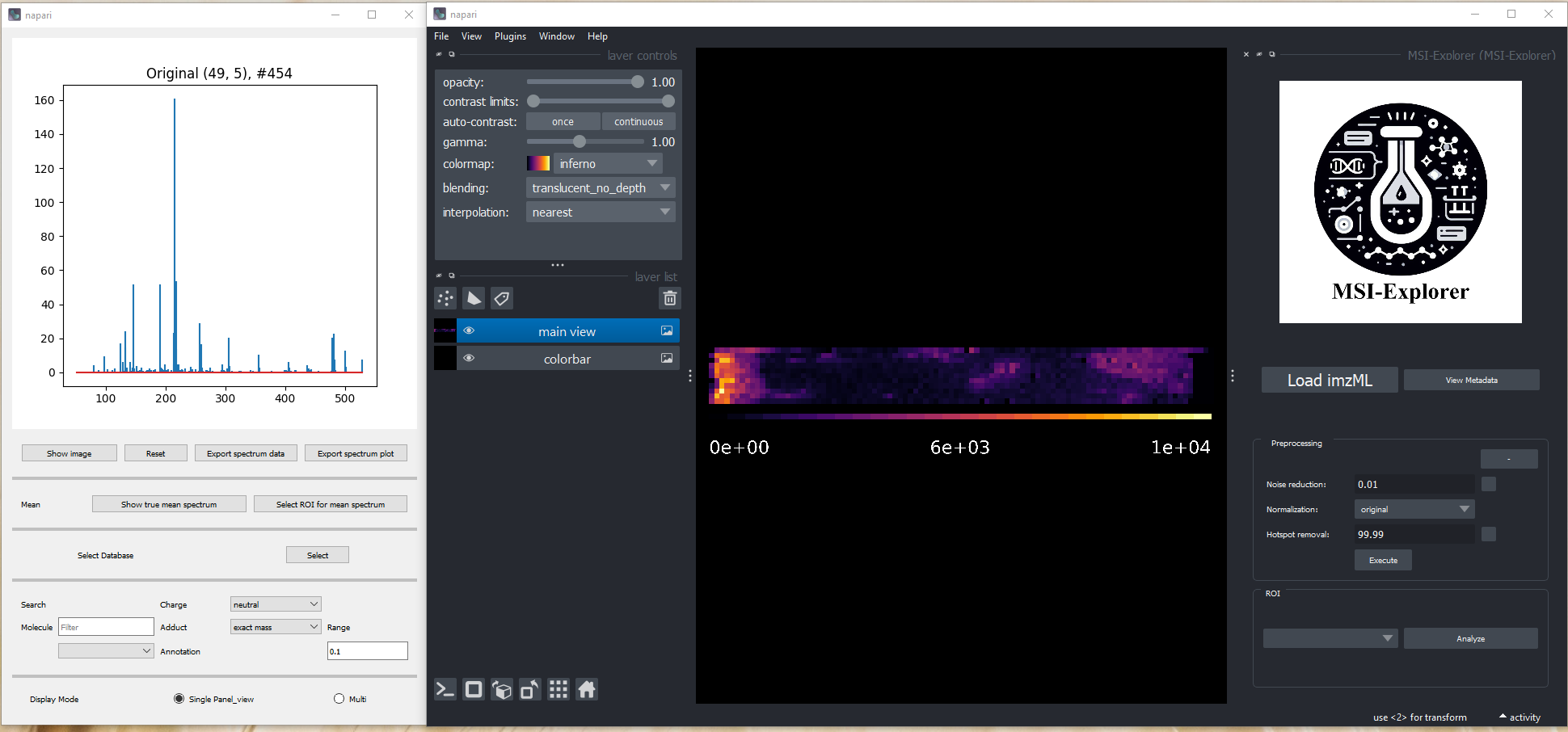Enable the Noise reduction checkbox

pos(1489,484)
